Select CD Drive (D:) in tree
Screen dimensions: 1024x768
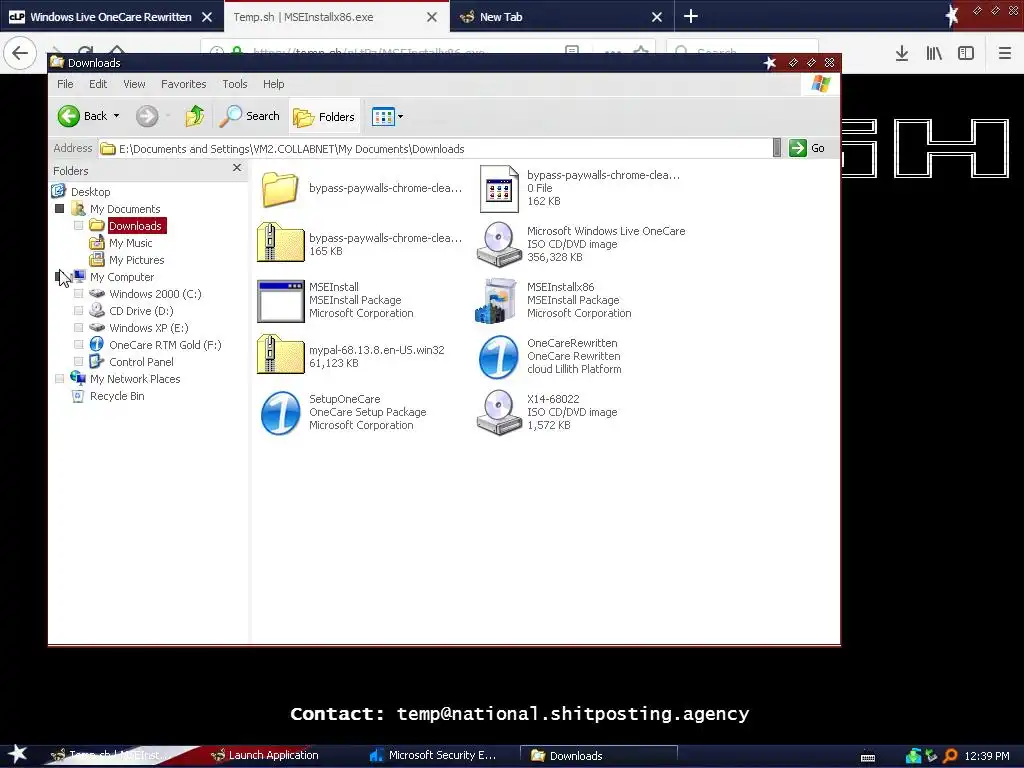tap(141, 311)
